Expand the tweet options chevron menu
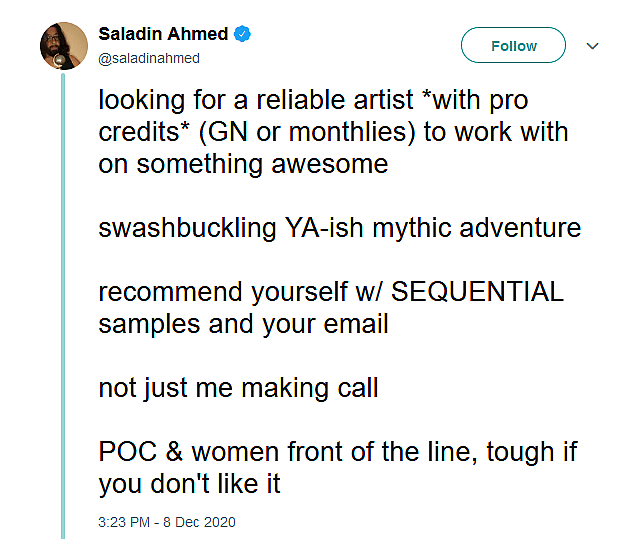Image resolution: width=640 pixels, height=539 pixels. point(592,46)
